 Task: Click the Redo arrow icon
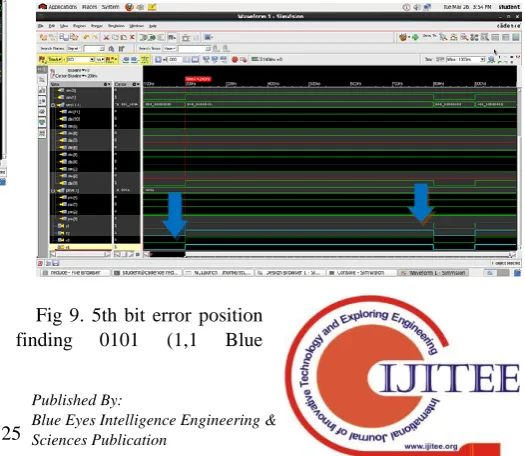[95, 37]
